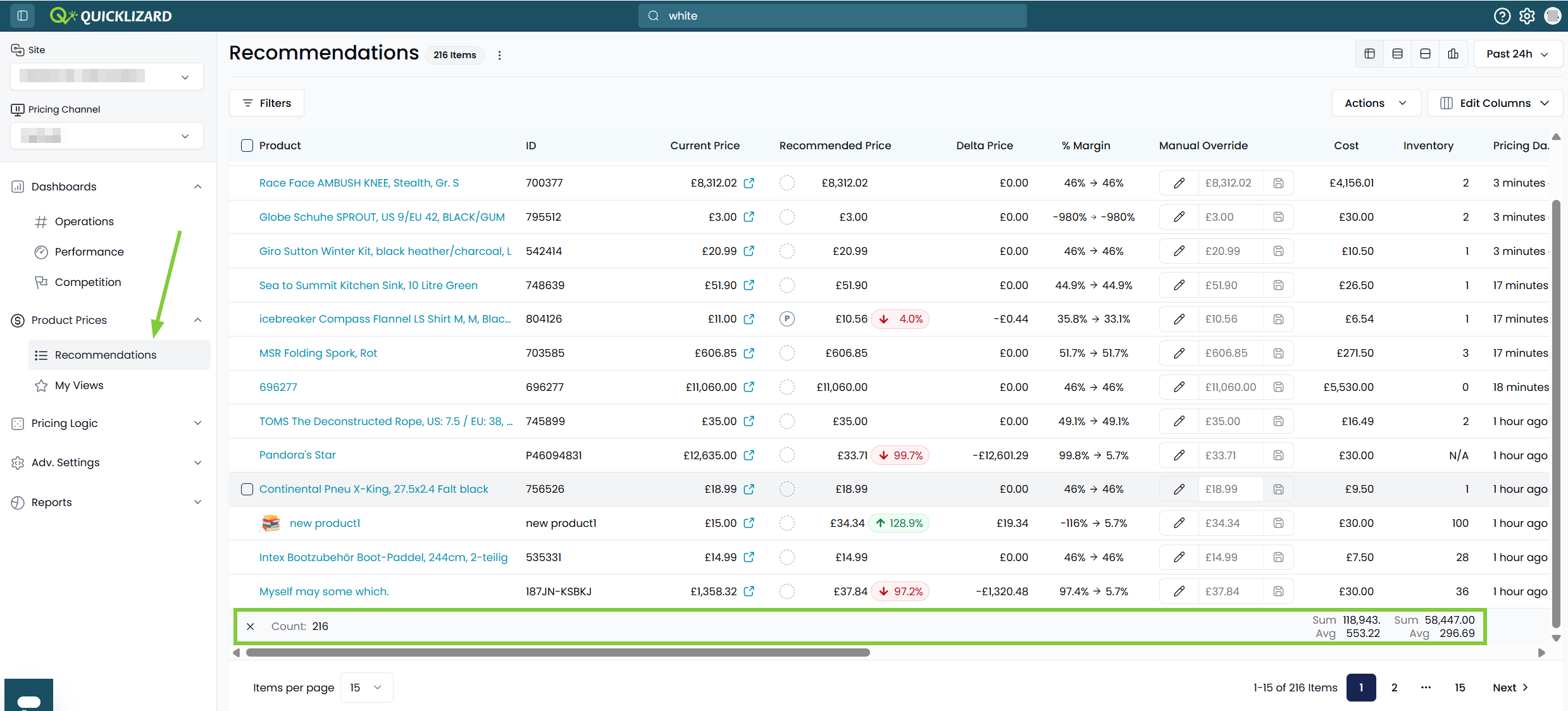1568x711 pixels.
Task: Open My Views in the sidebar
Action: [79, 385]
